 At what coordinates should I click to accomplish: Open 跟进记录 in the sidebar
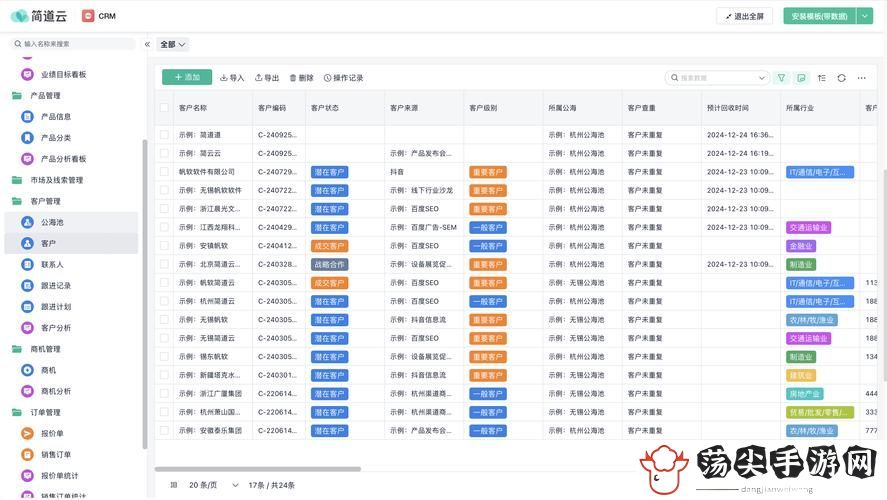click(x=55, y=286)
